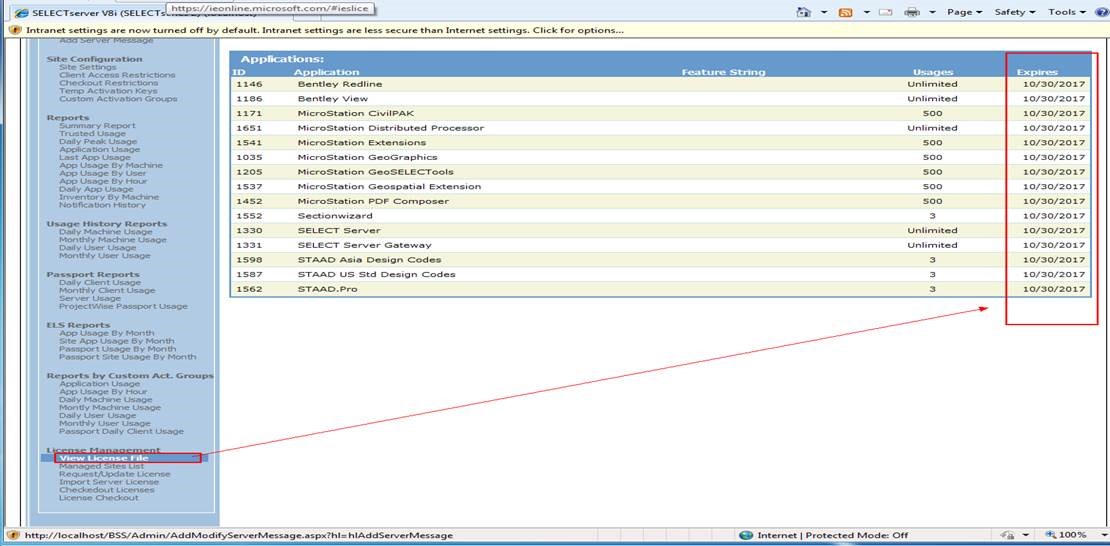Open the Trusted Usage report
1110x546 pixels.
click(93, 133)
